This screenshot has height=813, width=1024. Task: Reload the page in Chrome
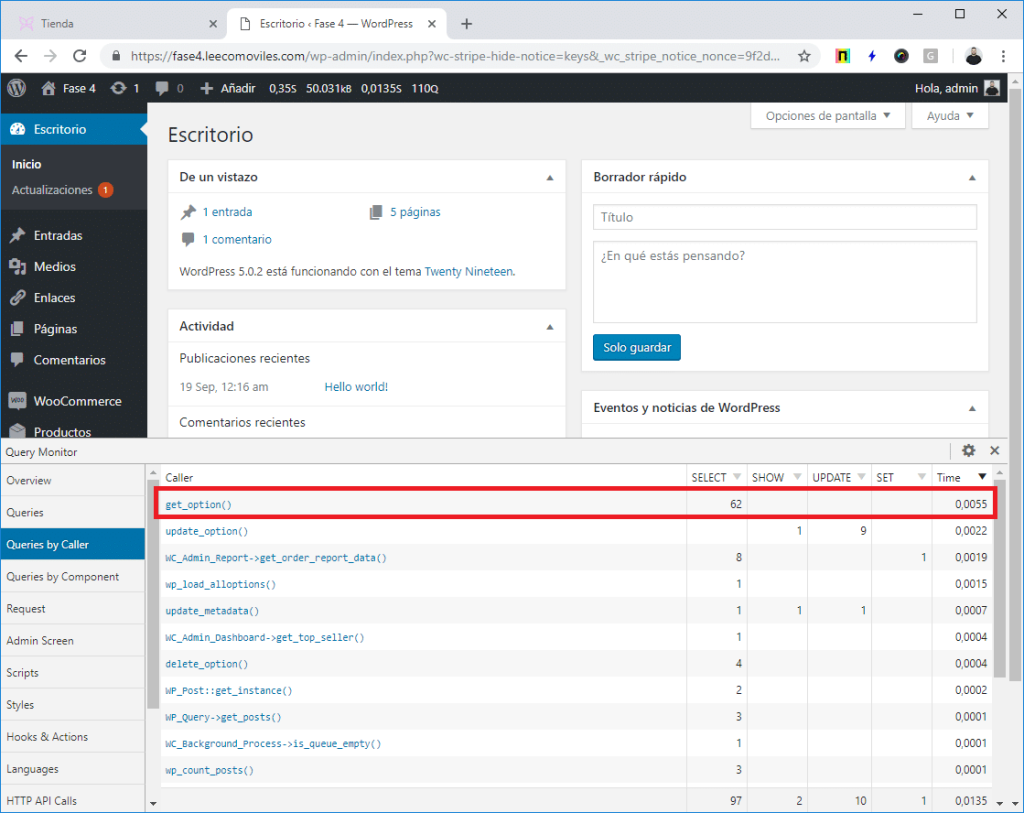coord(80,56)
